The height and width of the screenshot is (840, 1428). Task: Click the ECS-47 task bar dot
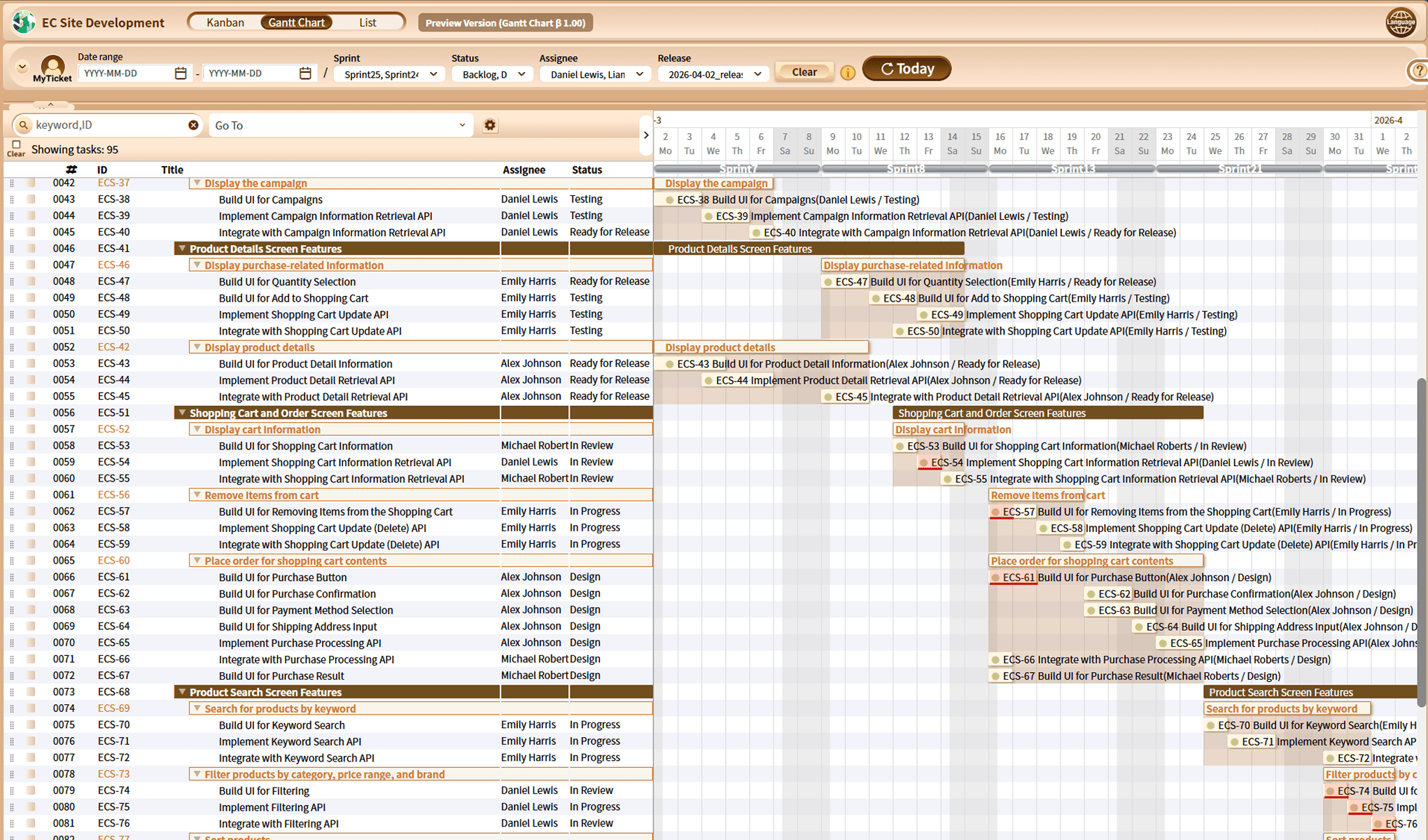point(828,282)
